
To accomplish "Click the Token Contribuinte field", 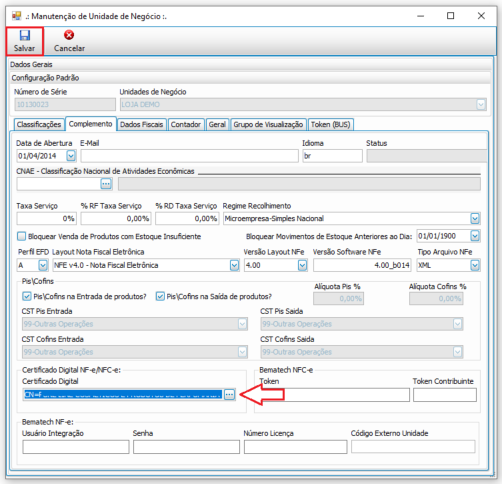I will [x=445, y=395].
